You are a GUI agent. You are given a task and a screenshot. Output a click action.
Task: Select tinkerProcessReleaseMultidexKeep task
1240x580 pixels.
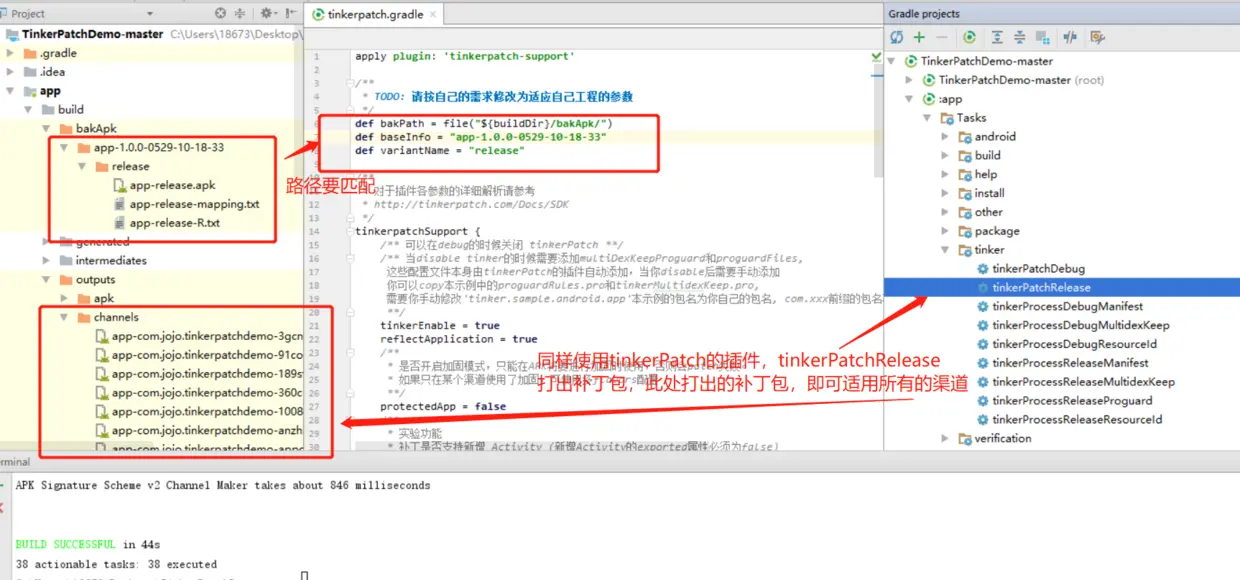[1083, 382]
